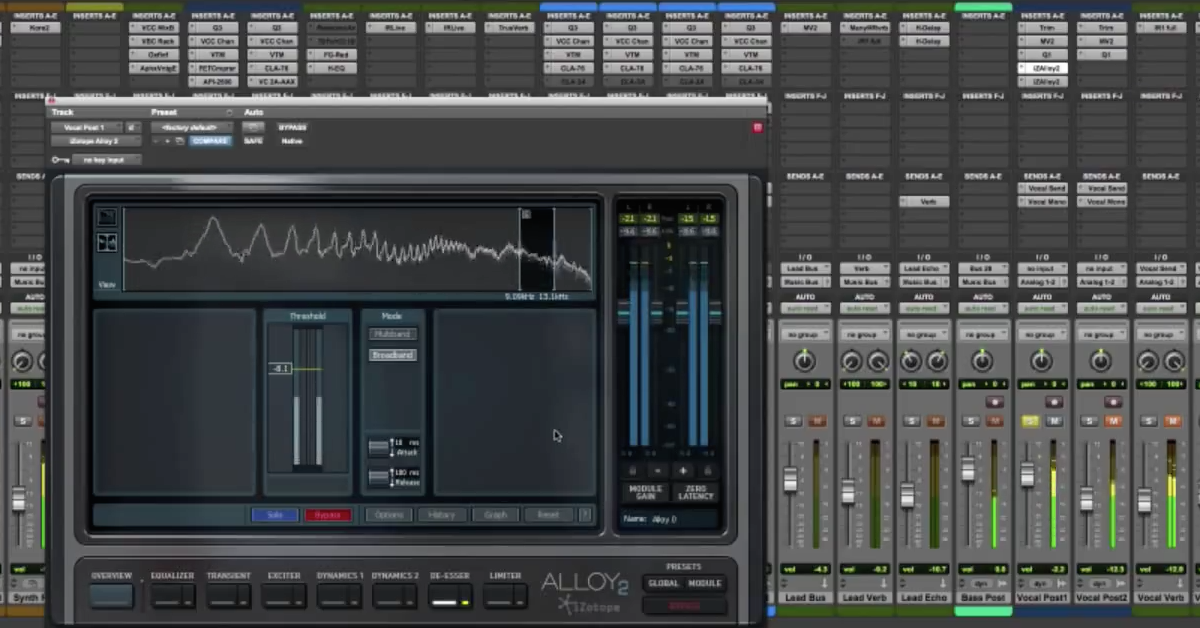The image size is (1200, 628).
Task: Click the left lock icon above Module Gain
Action: click(632, 470)
